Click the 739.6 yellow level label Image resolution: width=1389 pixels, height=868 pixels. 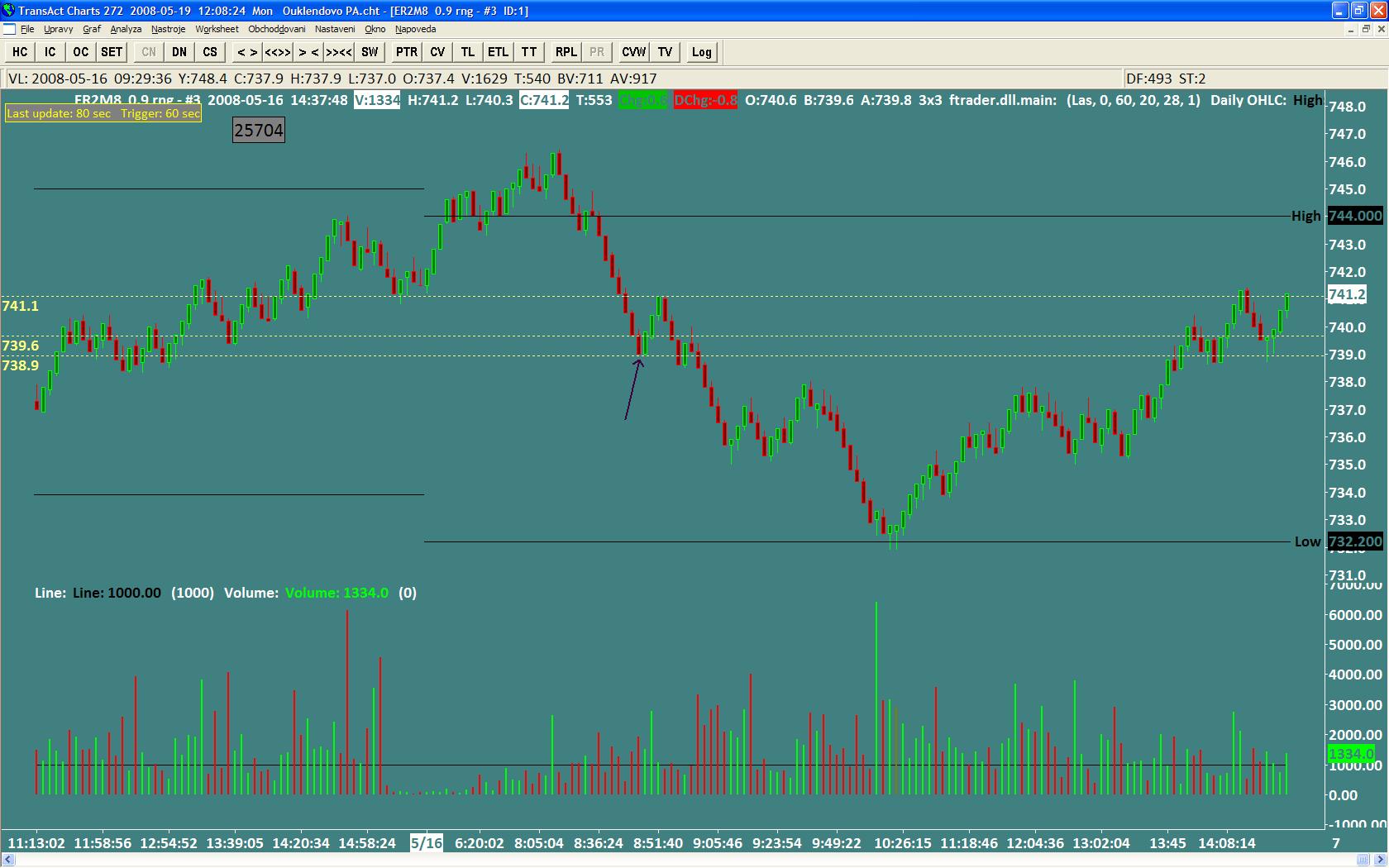click(x=21, y=346)
